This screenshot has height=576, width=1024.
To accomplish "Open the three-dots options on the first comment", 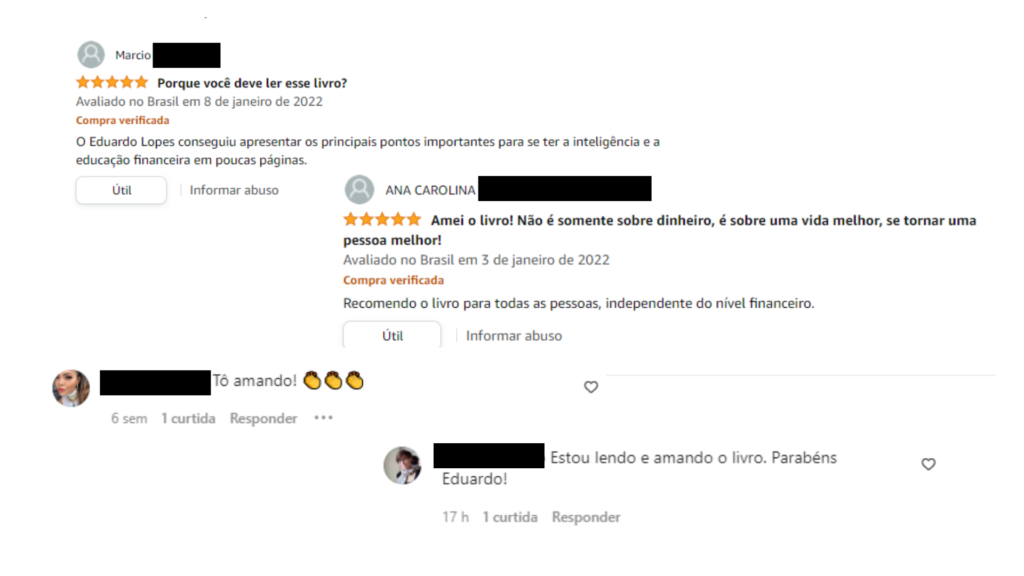I will [323, 418].
